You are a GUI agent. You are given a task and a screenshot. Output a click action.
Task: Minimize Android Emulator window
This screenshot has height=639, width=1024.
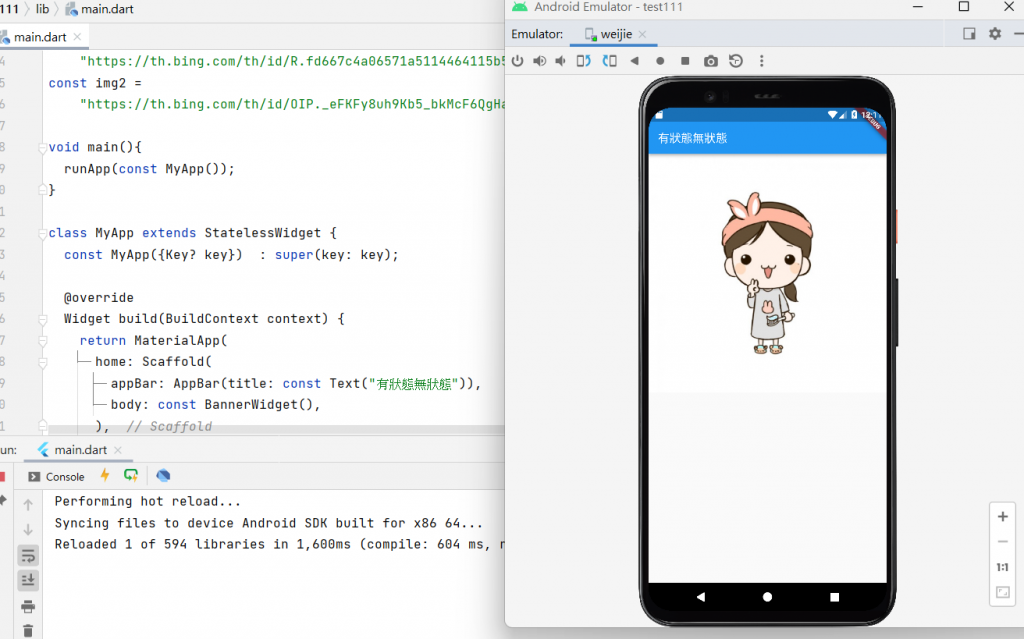click(918, 7)
